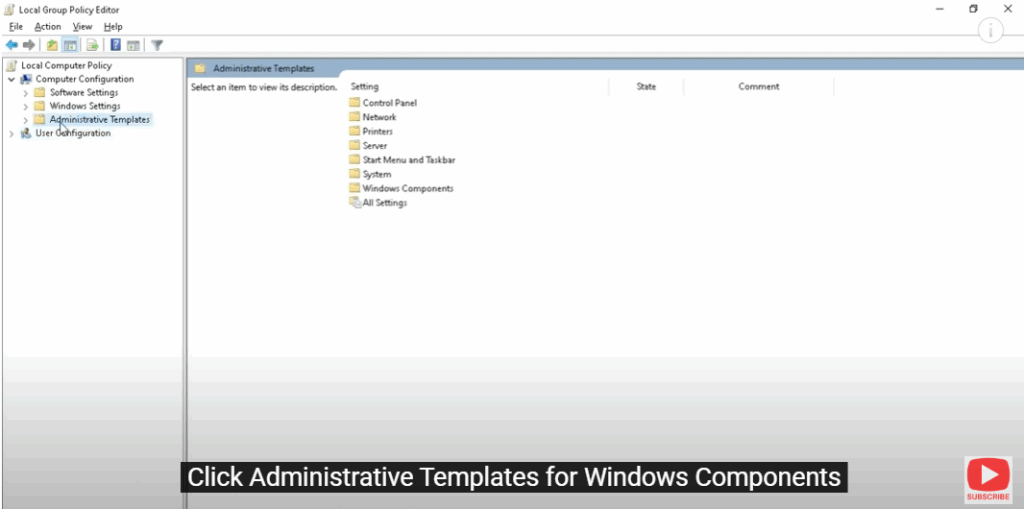Click the video info "i" circle icon
Viewport: 1024px width, 509px height.
tap(991, 31)
